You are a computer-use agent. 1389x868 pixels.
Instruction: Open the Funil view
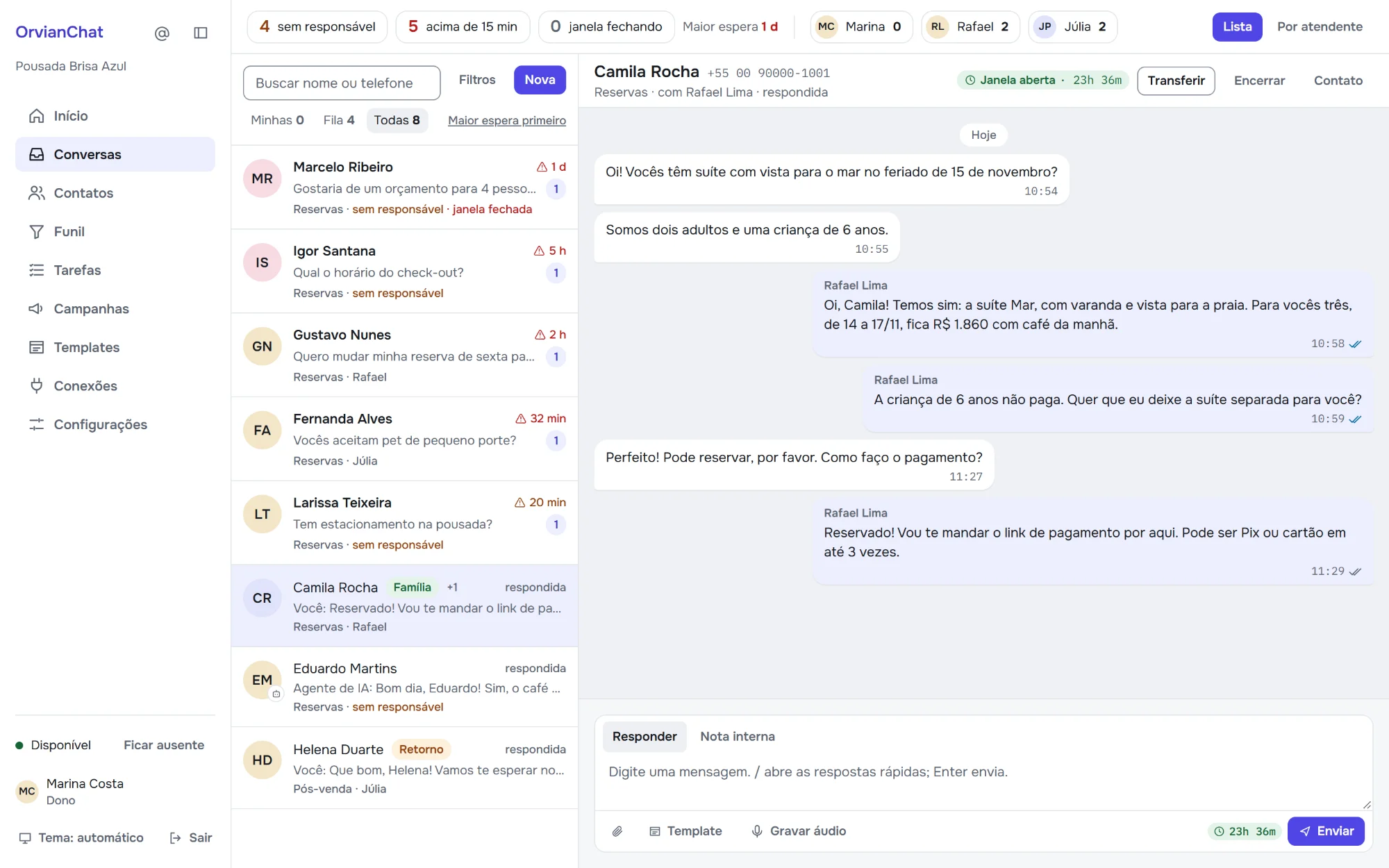coord(115,231)
